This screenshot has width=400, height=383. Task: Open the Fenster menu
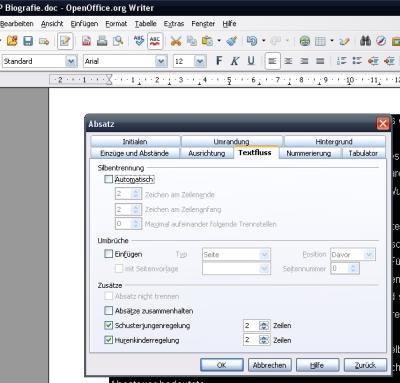pos(203,24)
